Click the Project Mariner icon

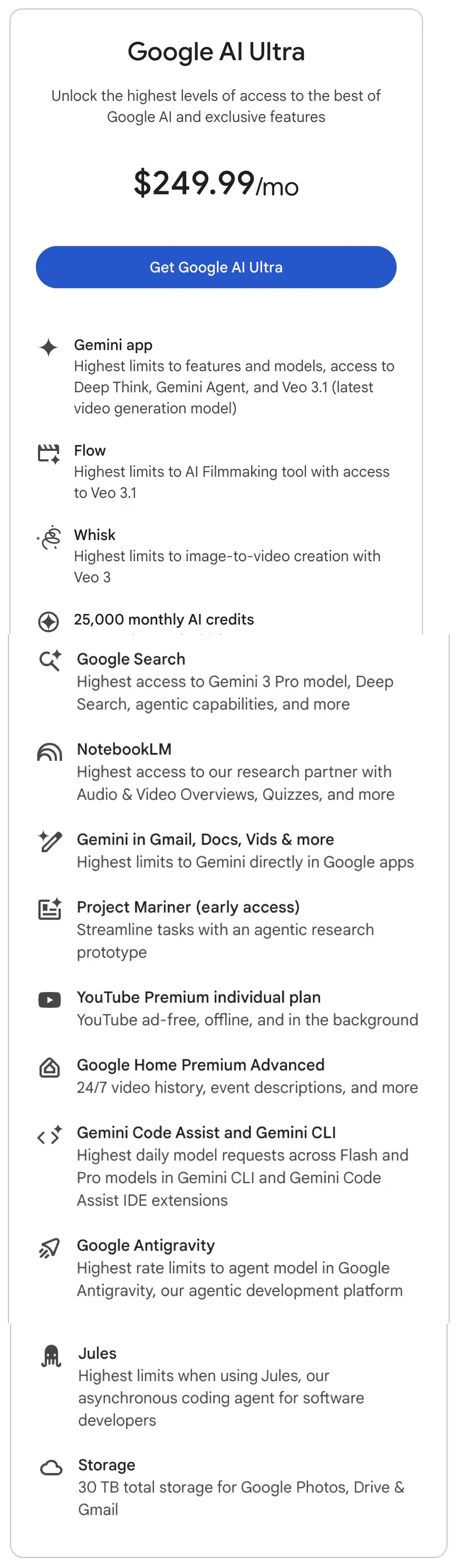[50, 909]
